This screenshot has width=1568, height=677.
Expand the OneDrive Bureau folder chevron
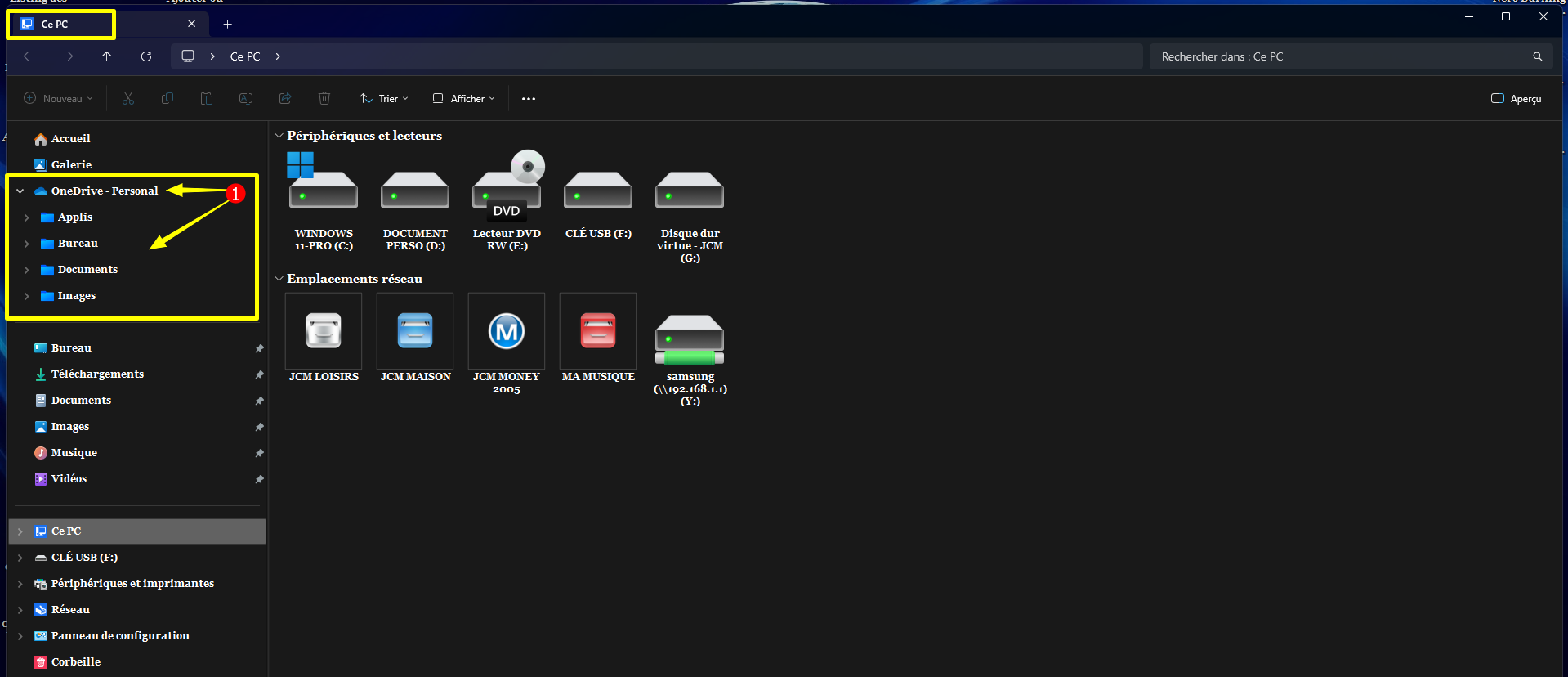coord(27,244)
